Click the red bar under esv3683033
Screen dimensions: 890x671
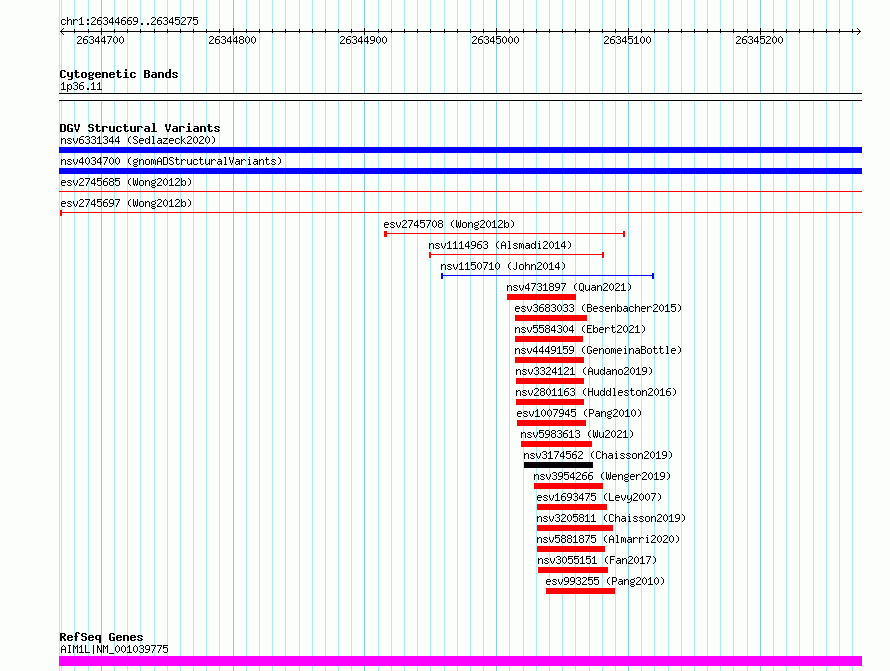[551, 318]
